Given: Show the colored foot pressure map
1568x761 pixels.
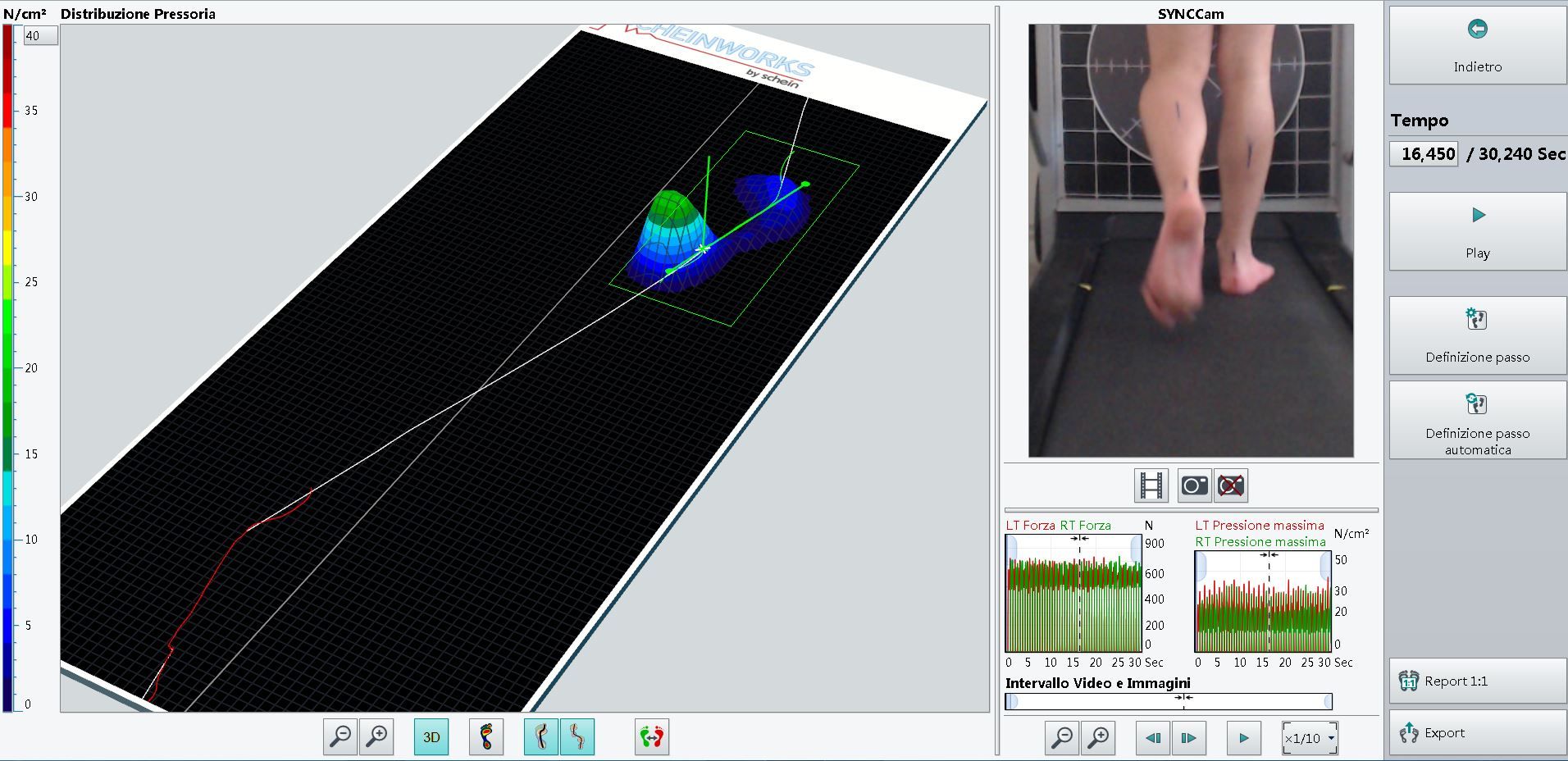Looking at the screenshot, I should coord(486,736).
